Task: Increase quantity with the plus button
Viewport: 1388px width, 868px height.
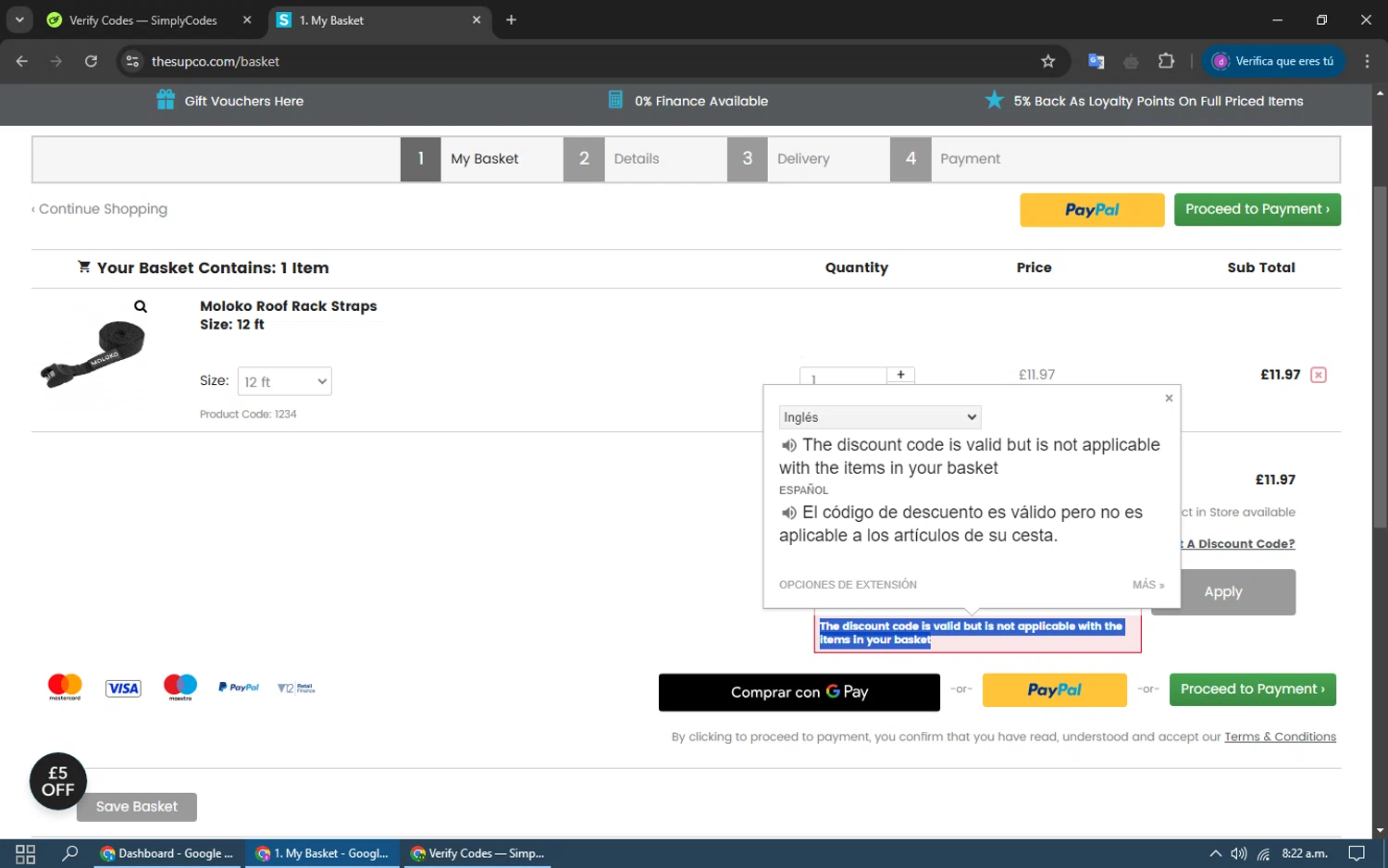Action: pyautogui.click(x=900, y=375)
